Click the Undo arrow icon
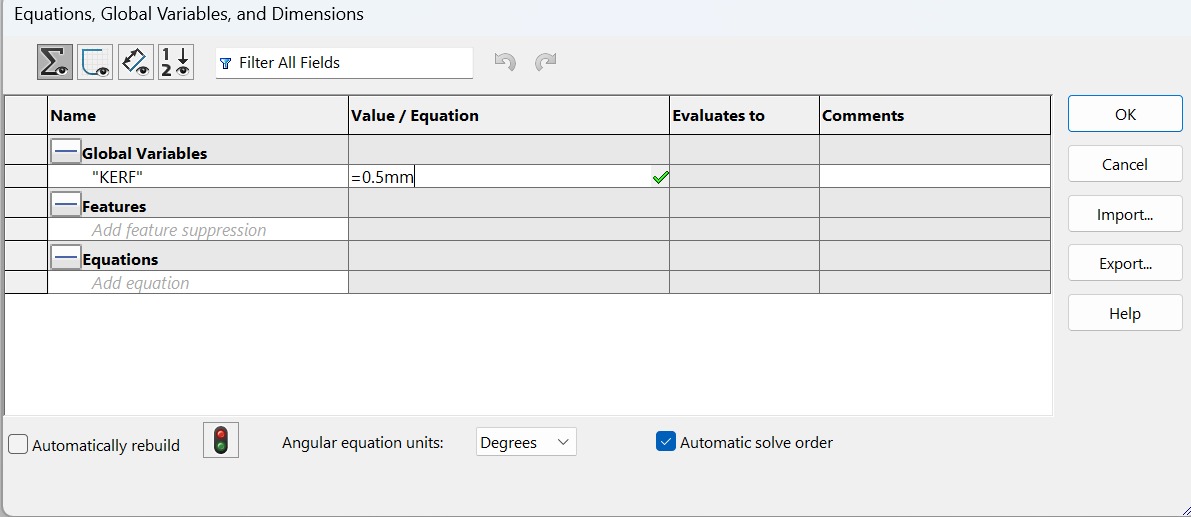This screenshot has height=517, width=1191. click(505, 62)
